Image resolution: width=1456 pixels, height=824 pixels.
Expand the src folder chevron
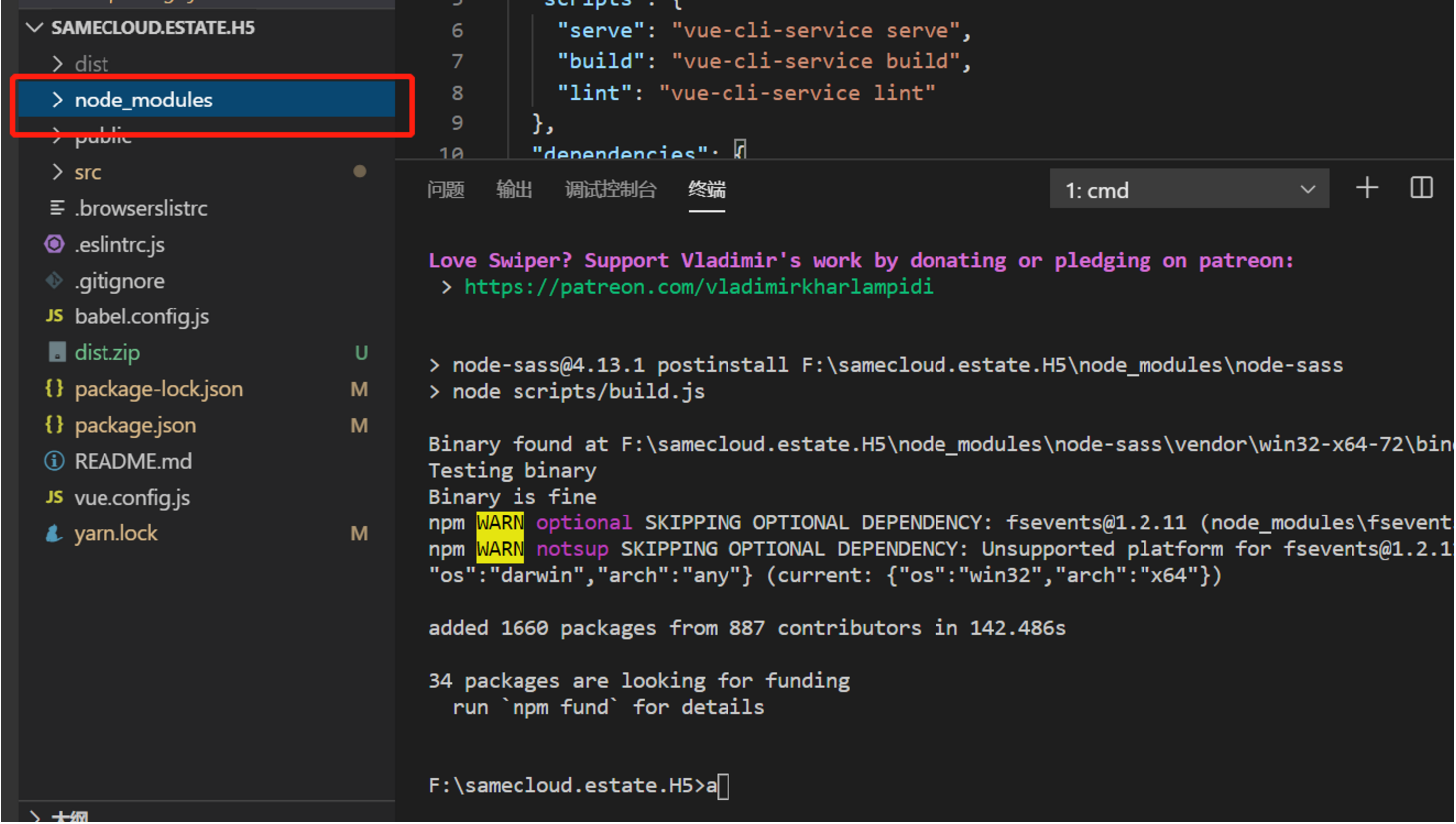[x=57, y=172]
